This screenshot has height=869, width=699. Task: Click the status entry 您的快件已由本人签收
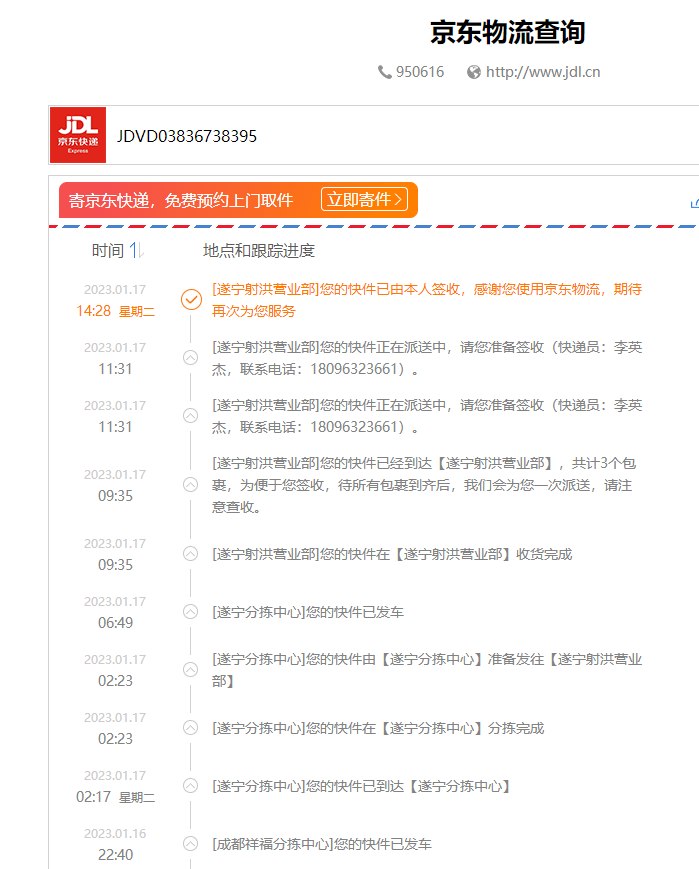point(427,300)
